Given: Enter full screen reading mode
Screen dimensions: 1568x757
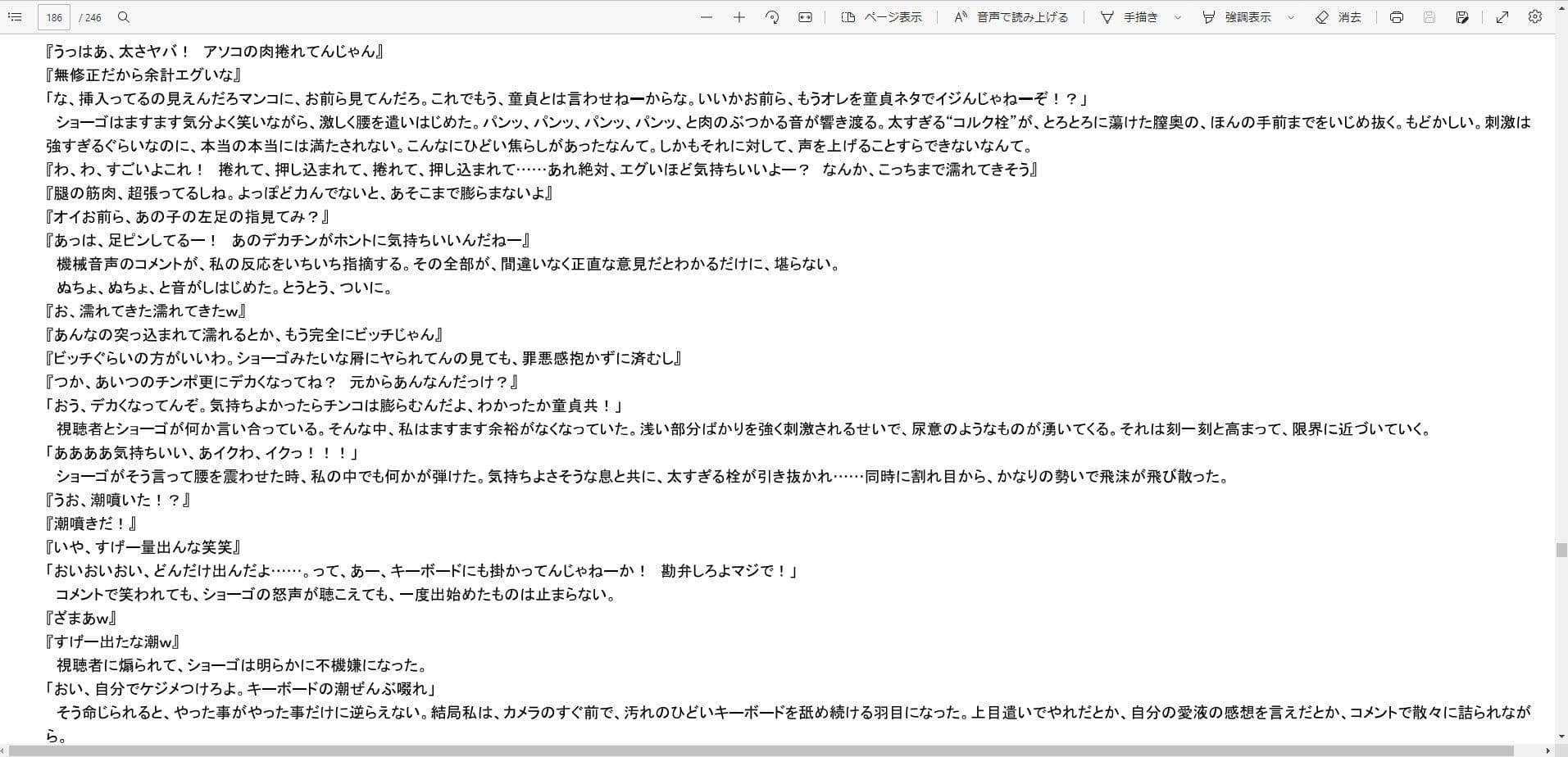Looking at the screenshot, I should pos(1502,16).
